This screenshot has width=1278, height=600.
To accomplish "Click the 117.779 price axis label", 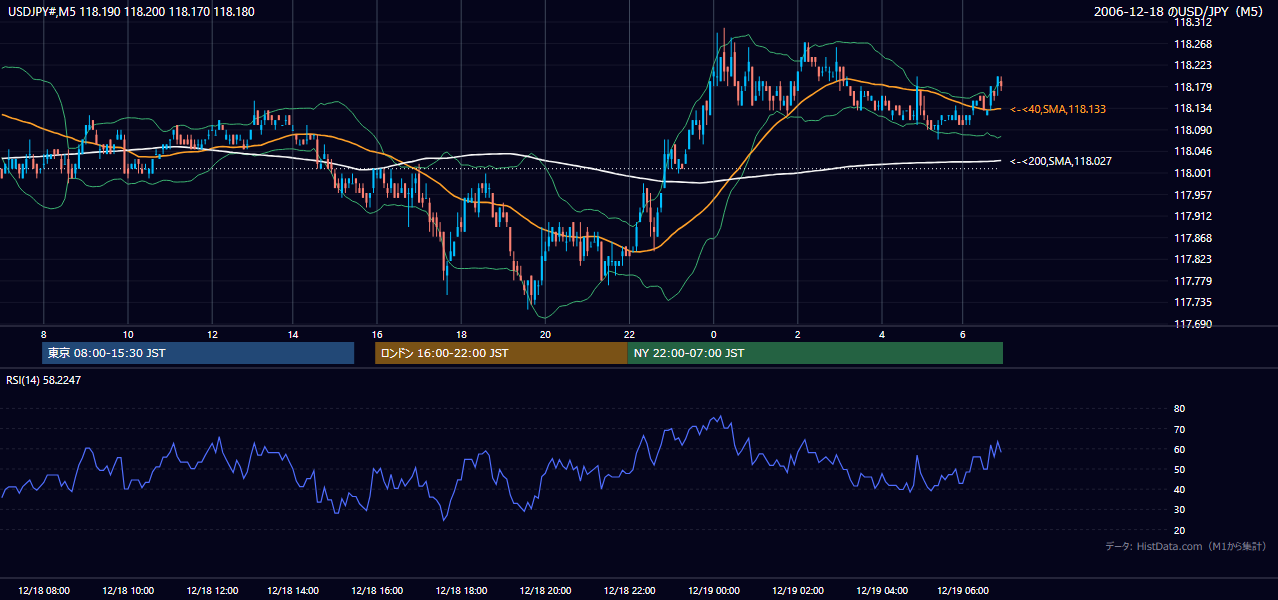I will [x=1192, y=281].
